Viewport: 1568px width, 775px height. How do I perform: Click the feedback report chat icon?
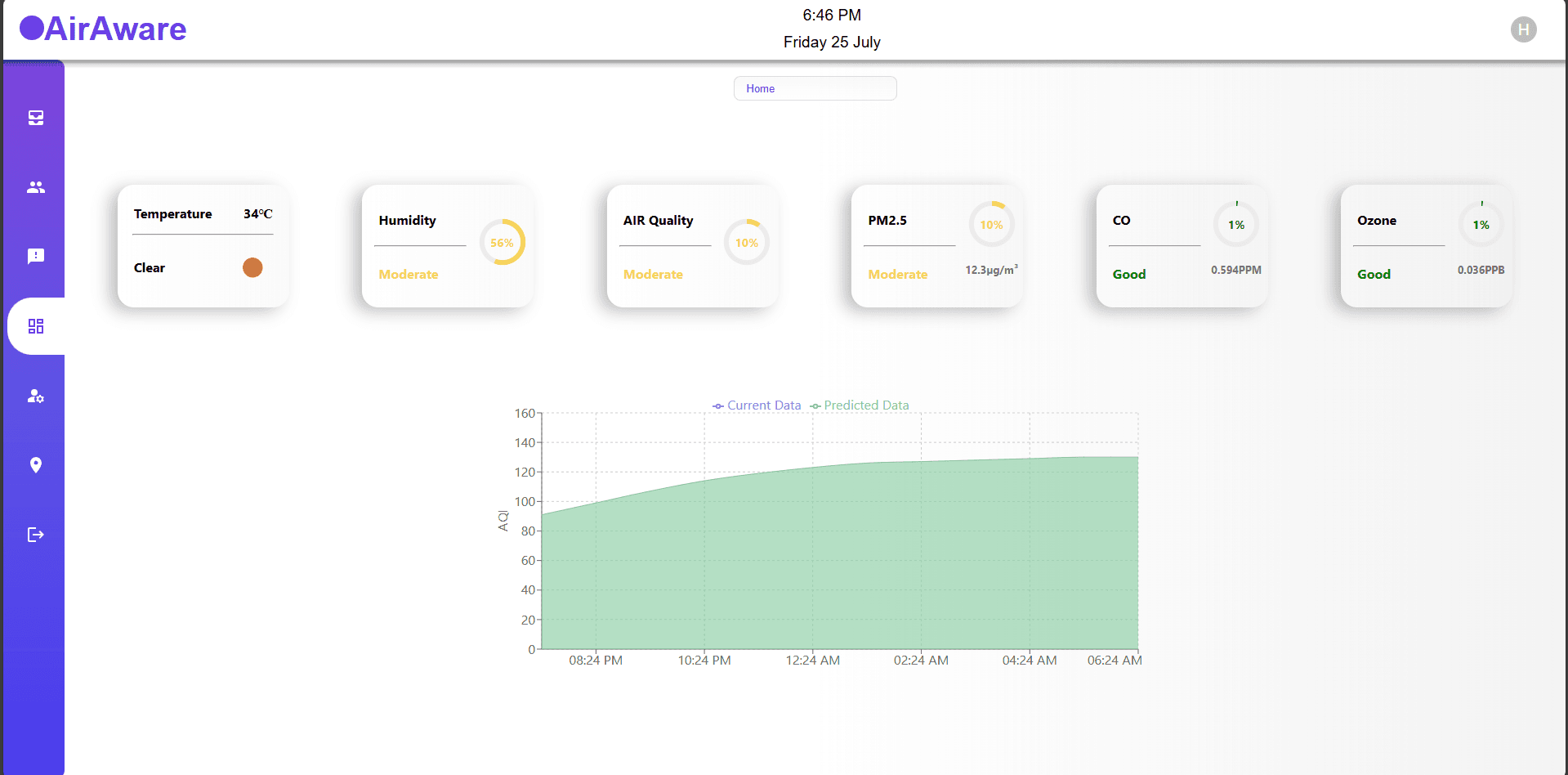[x=36, y=257]
